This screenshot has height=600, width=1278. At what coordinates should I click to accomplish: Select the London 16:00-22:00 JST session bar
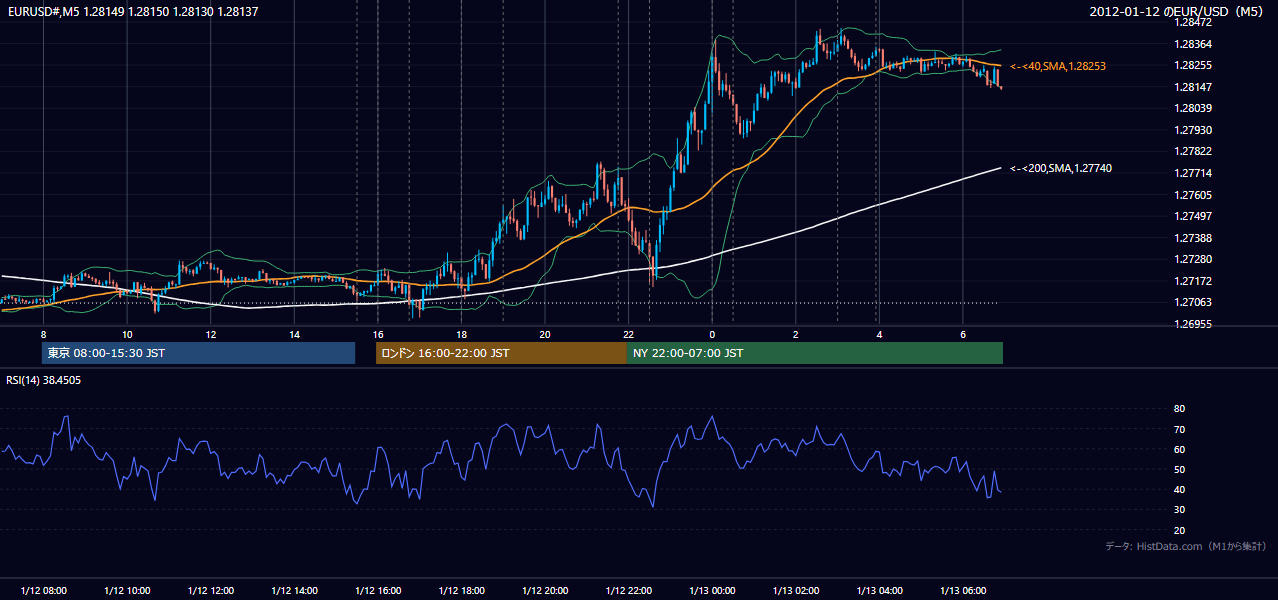pyautogui.click(x=501, y=353)
